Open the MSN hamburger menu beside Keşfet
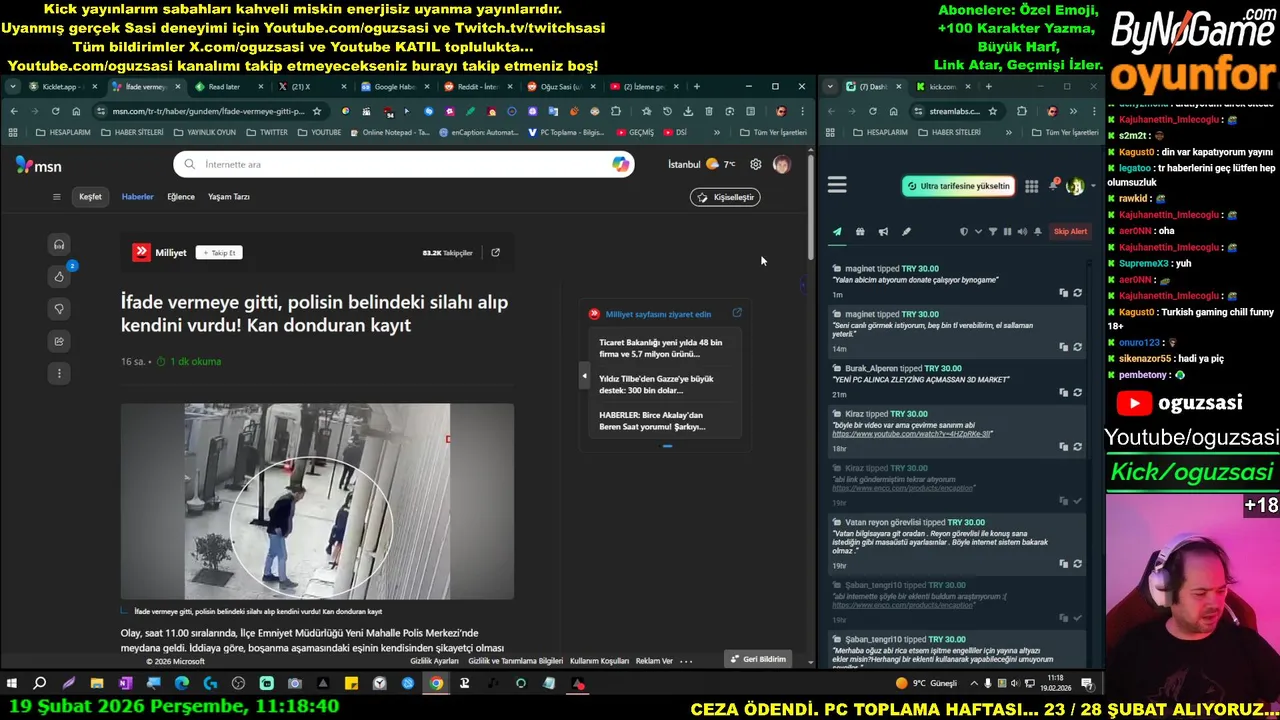The height and width of the screenshot is (720, 1280). coord(56,197)
